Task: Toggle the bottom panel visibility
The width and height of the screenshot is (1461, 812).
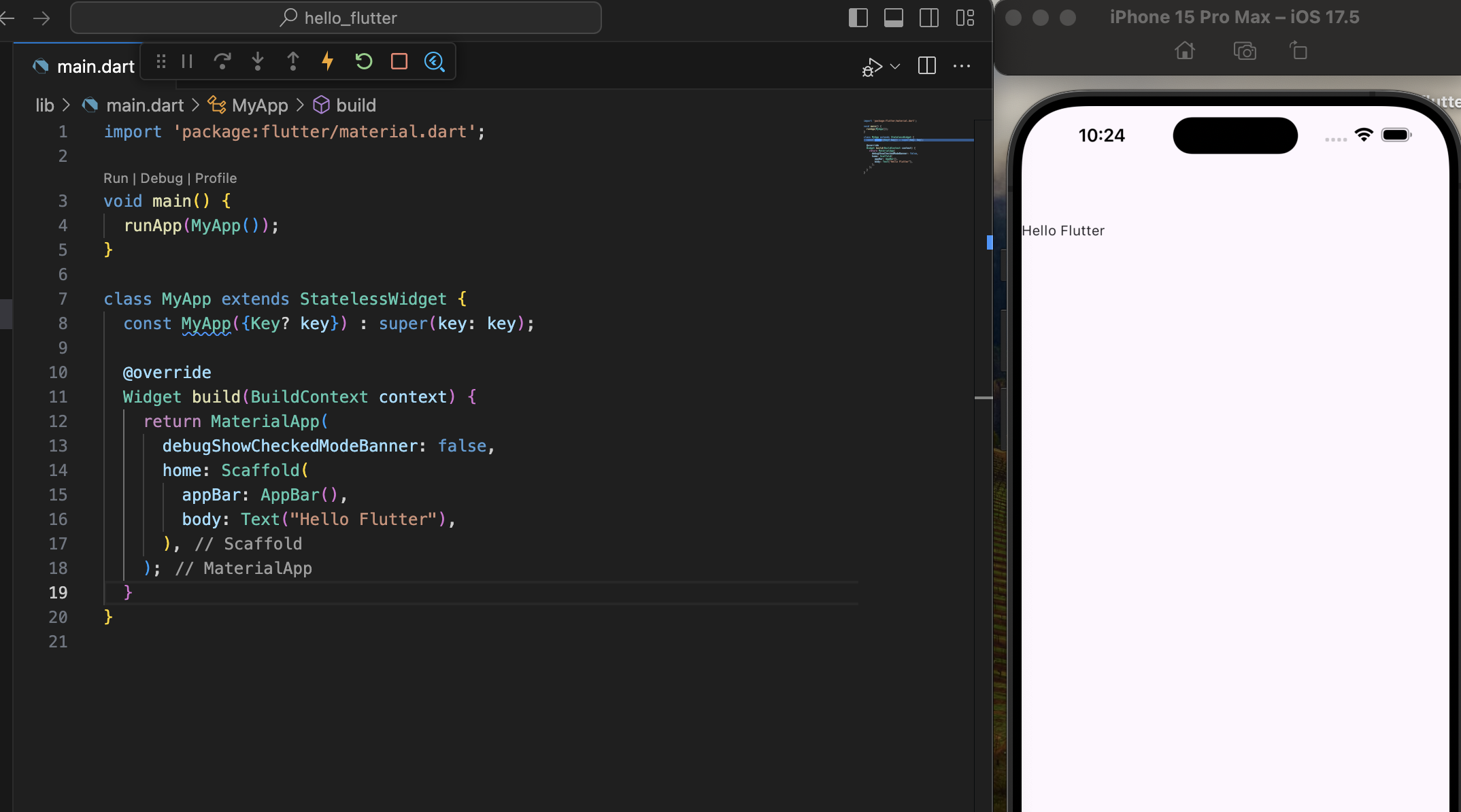Action: 894,18
